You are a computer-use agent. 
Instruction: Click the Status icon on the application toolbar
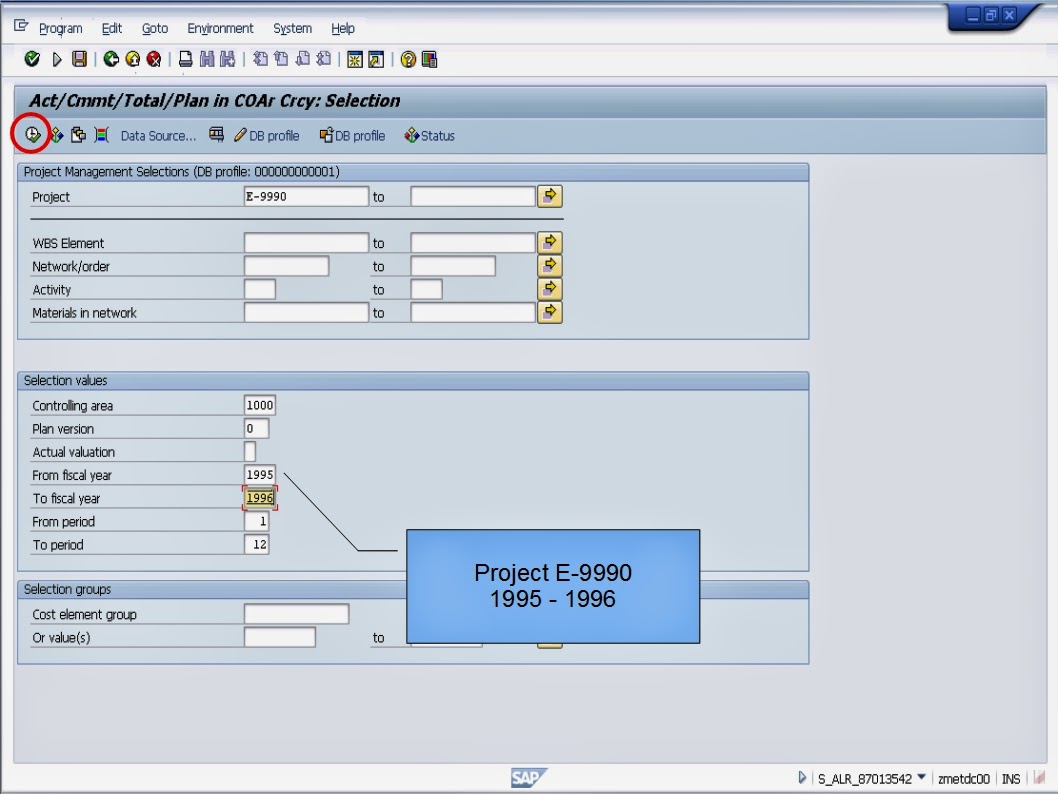(x=430, y=136)
